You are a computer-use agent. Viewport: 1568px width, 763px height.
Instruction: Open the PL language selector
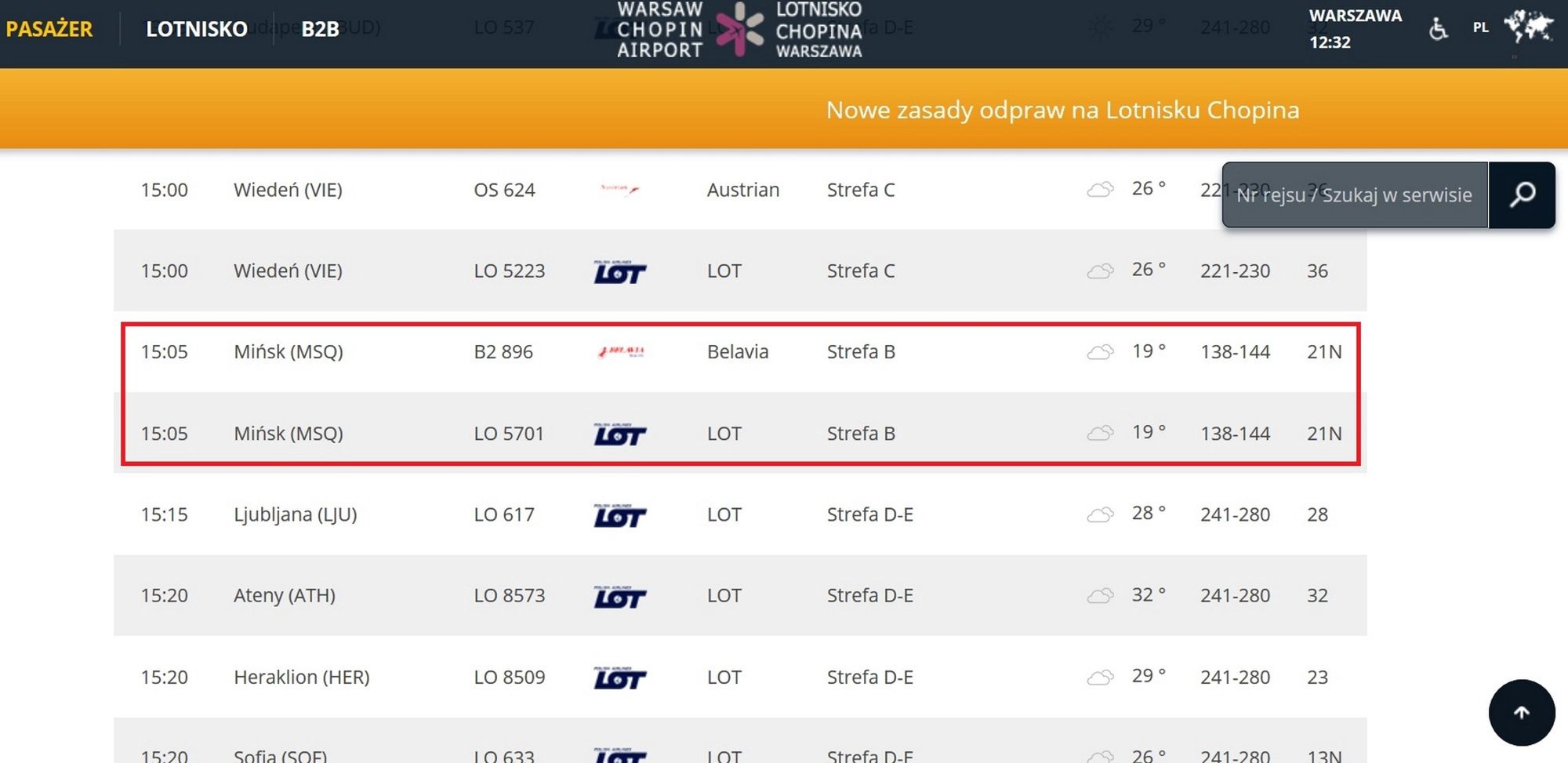click(x=1480, y=27)
